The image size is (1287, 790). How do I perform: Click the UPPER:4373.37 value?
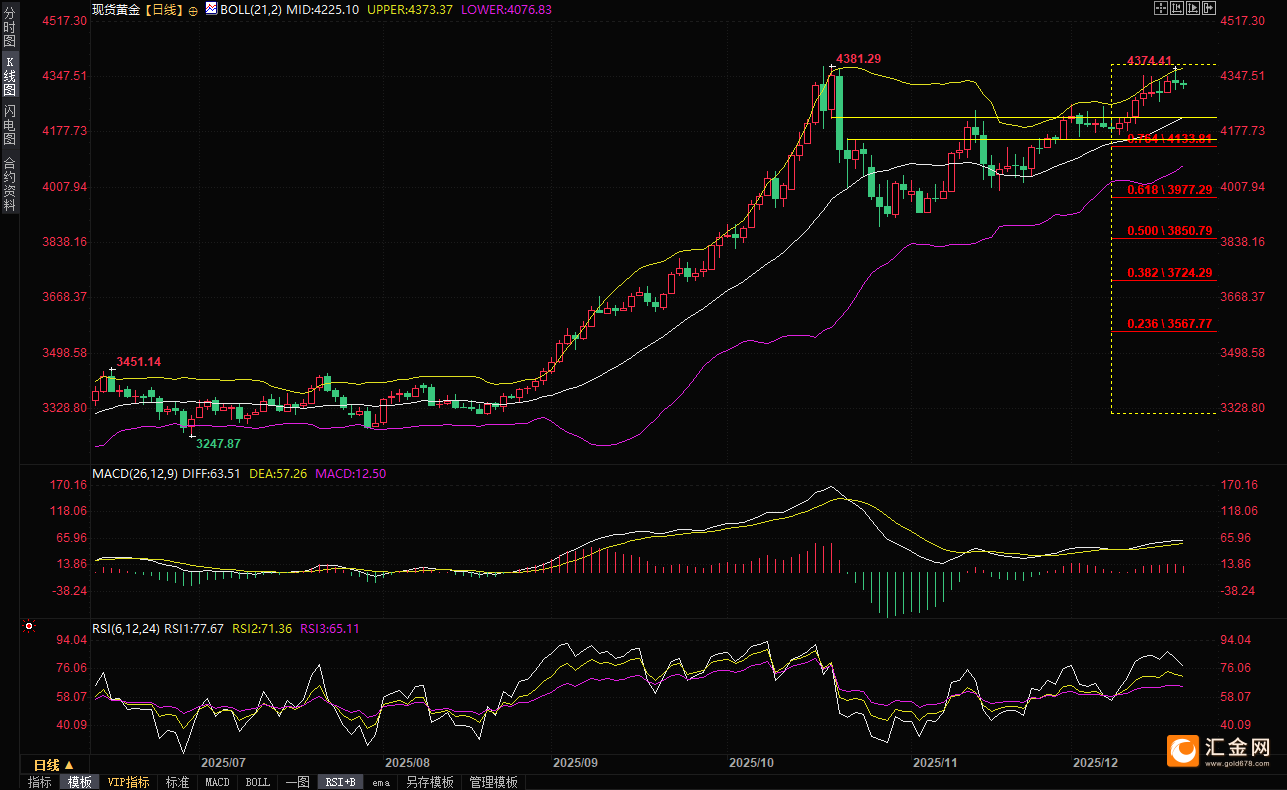tap(410, 9)
